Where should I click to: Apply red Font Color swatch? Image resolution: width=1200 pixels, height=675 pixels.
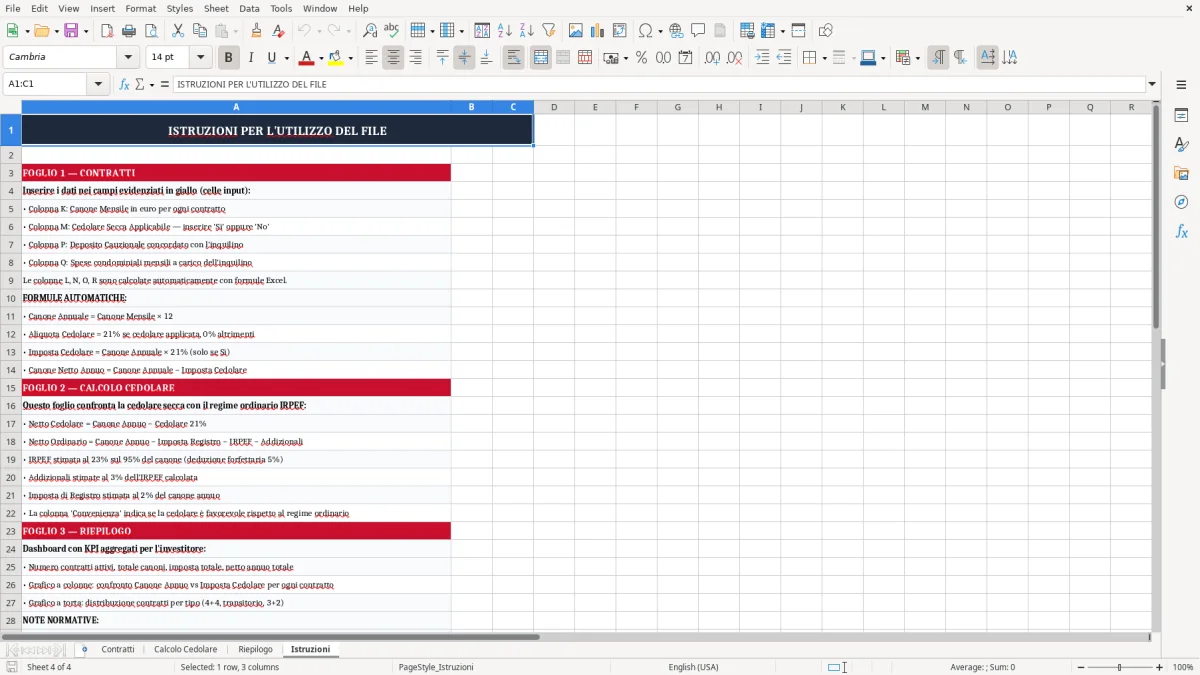tap(307, 58)
